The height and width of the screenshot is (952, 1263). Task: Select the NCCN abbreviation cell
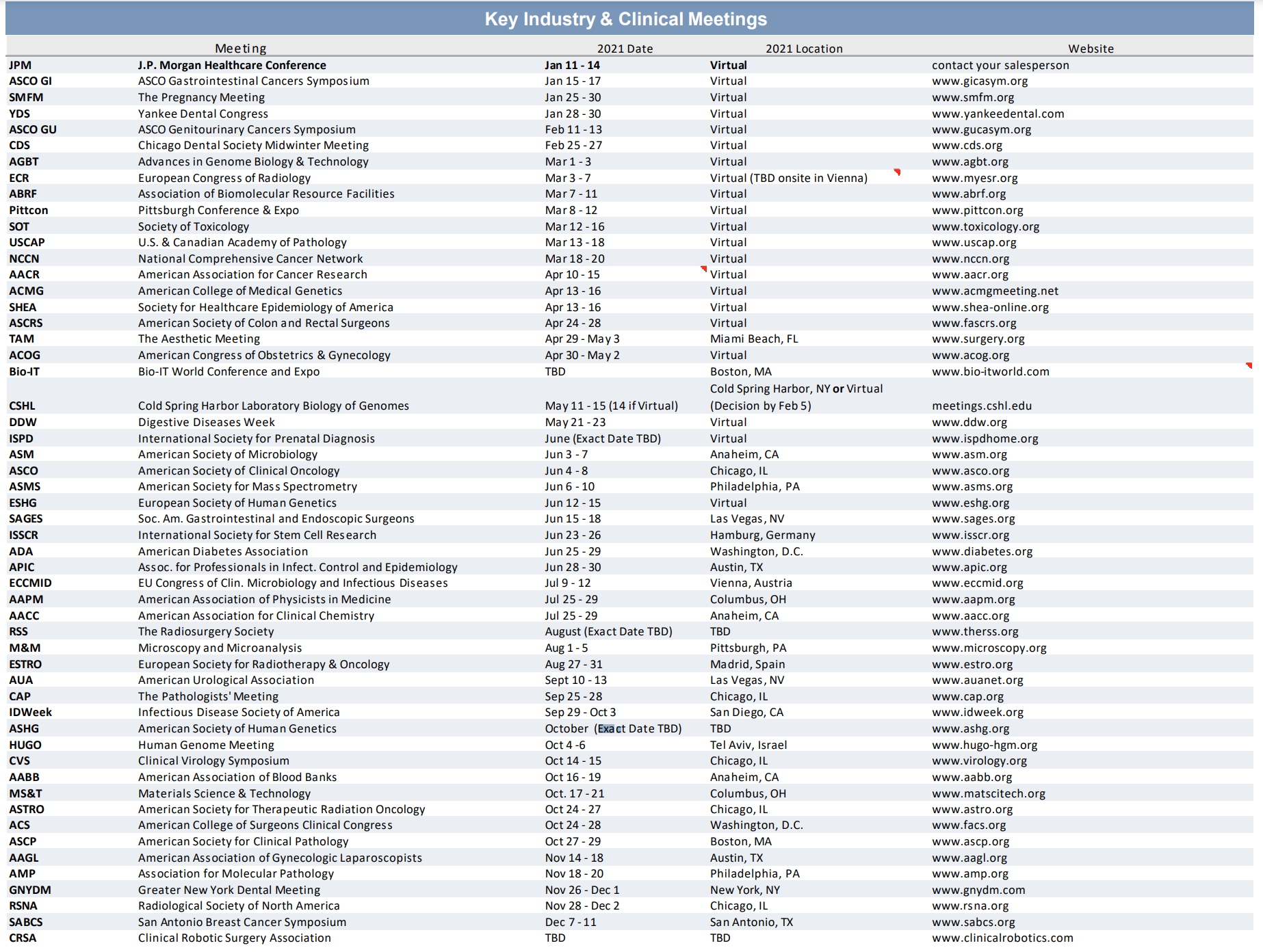click(24, 259)
